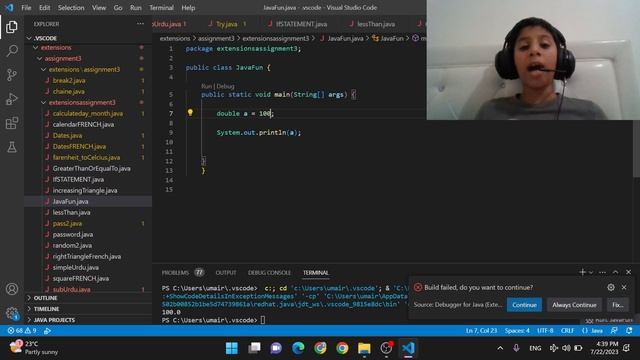640x360 pixels.
Task: Open the Accounts menu icon
Action: pos(12,289)
